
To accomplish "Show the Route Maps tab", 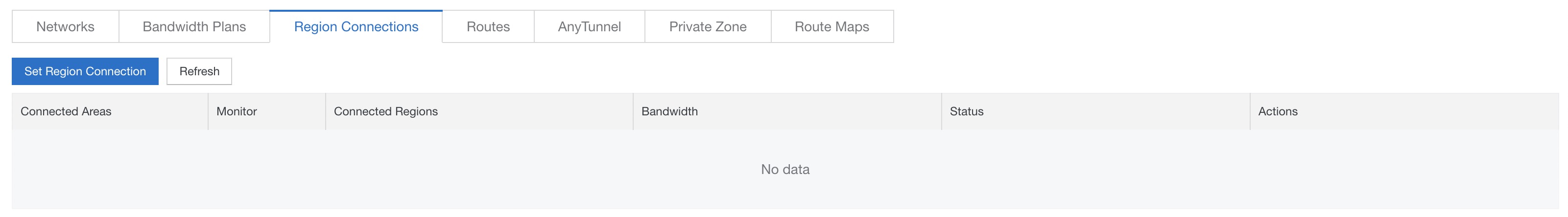I will click(832, 27).
